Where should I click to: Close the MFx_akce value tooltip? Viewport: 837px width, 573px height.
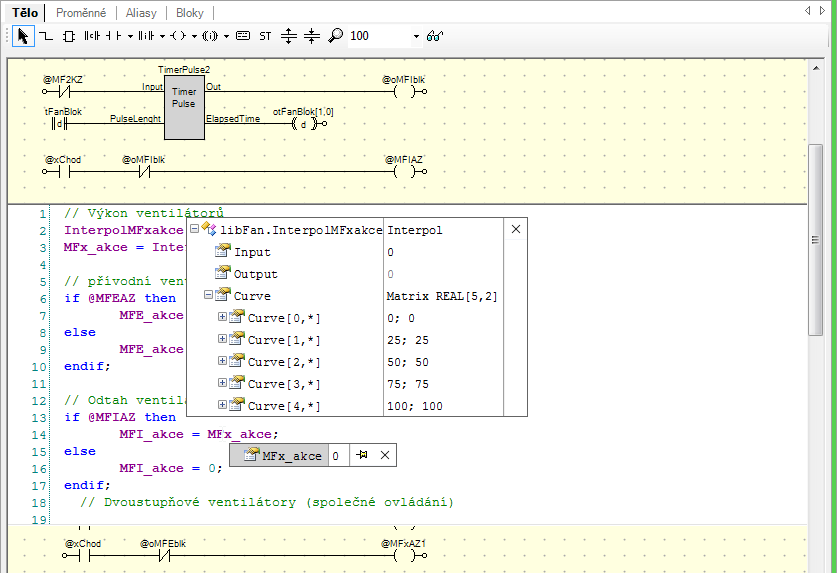[385, 456]
